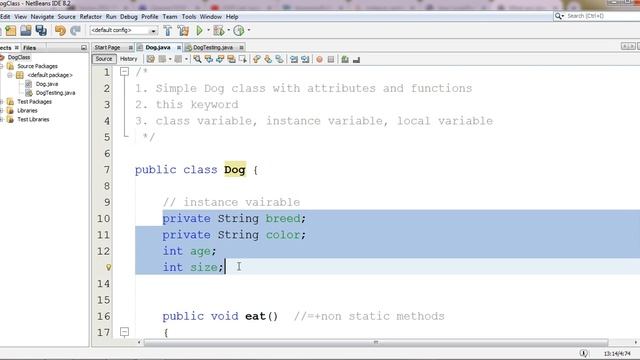Click the Search (Ctrl+I) input field
Image resolution: width=640 pixels, height=360 pixels.
(x=602, y=16)
